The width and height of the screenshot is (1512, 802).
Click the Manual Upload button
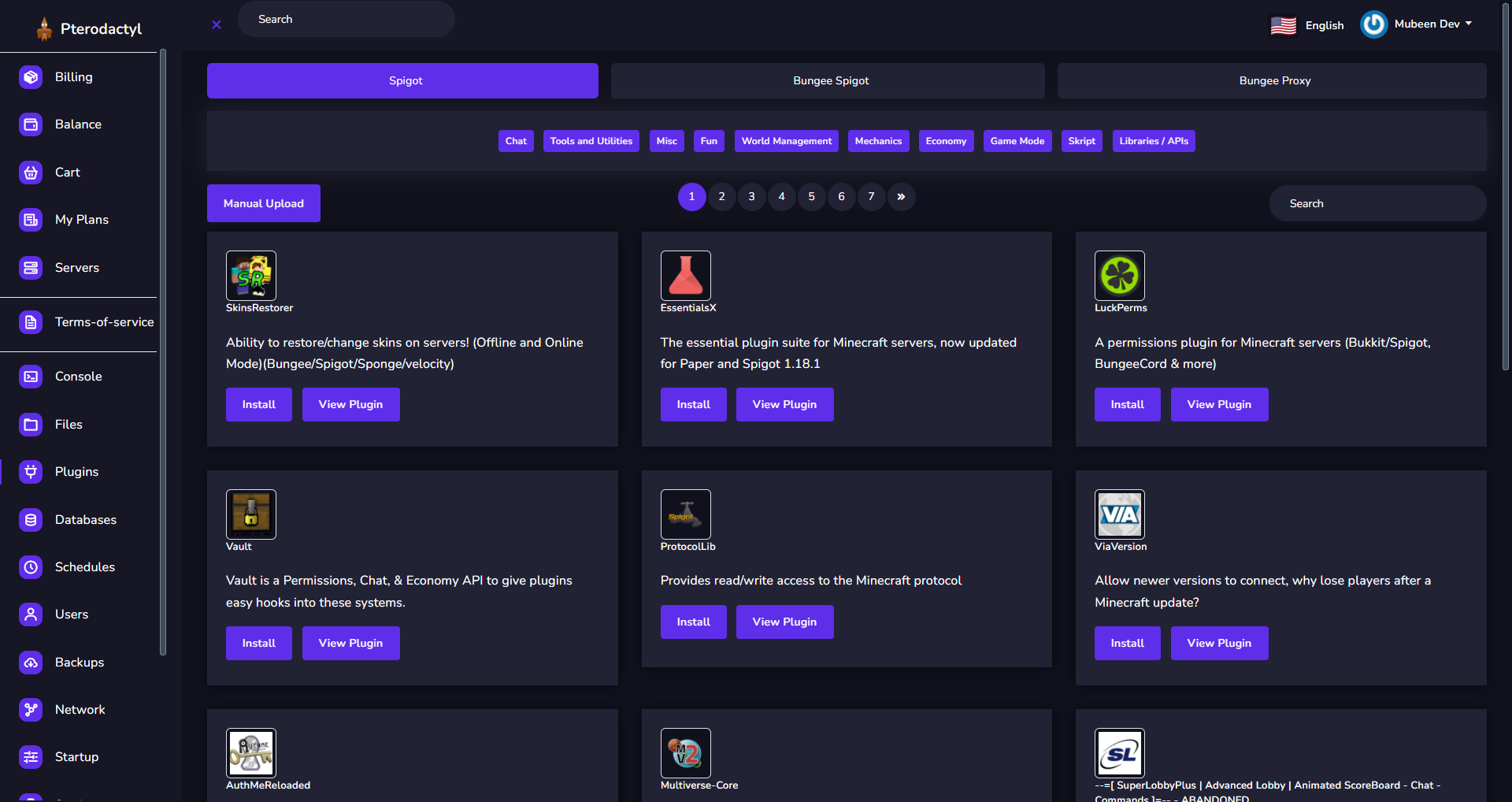[x=263, y=203]
